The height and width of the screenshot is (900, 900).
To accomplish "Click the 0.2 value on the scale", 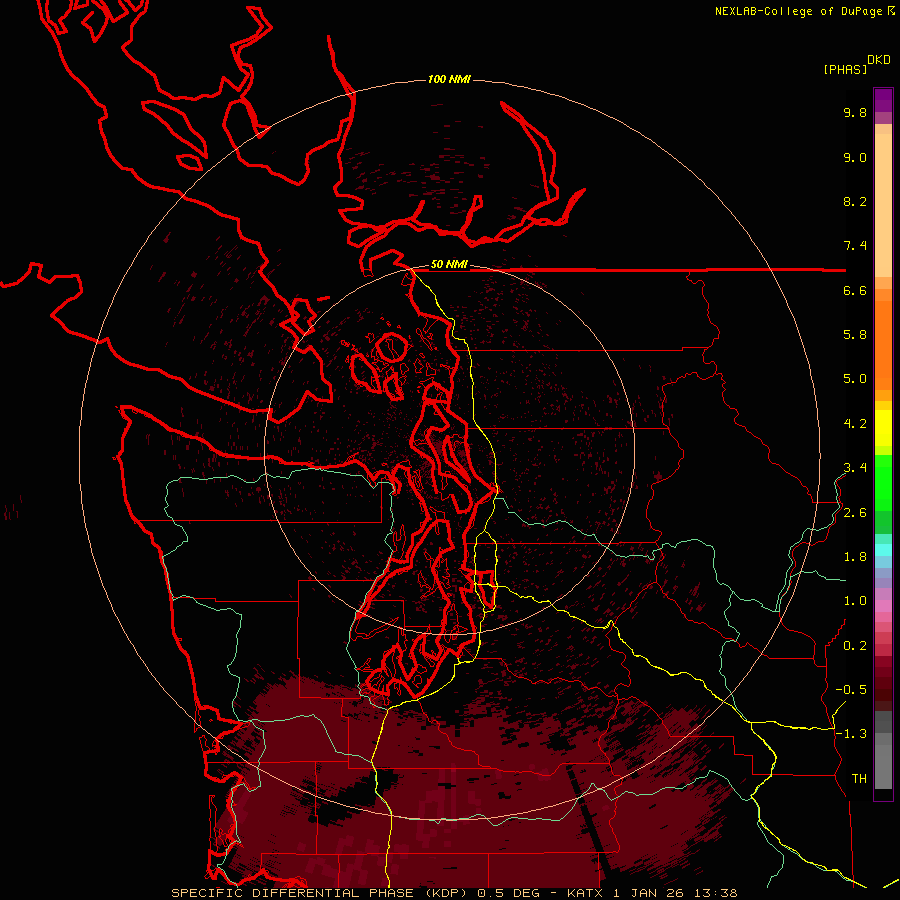I will coord(855,646).
